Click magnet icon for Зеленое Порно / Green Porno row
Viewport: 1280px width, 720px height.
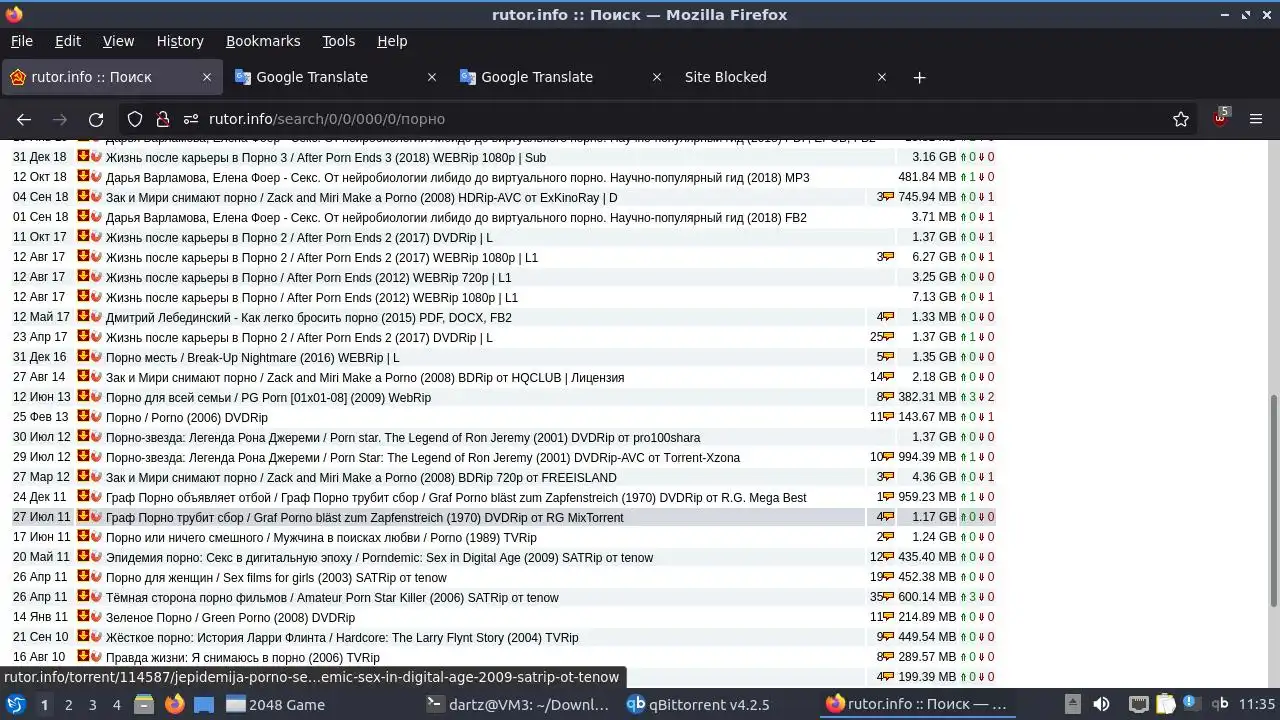pyautogui.click(x=97, y=617)
